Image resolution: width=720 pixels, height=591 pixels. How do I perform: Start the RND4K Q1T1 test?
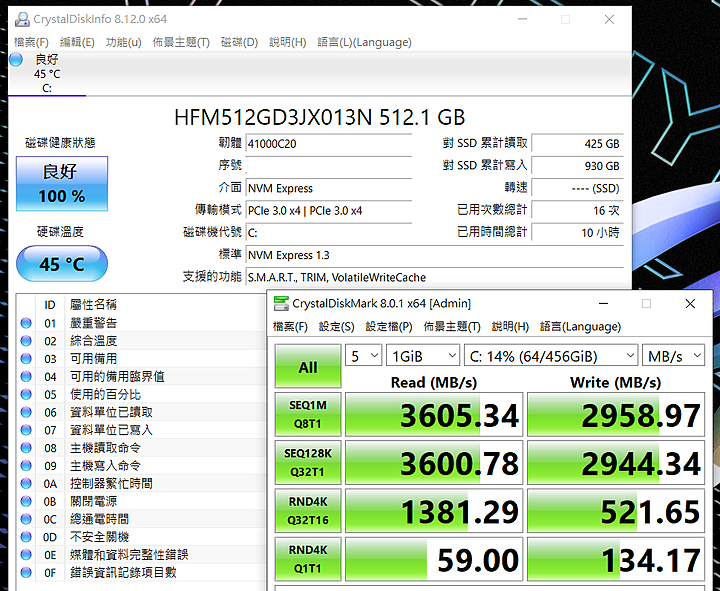308,559
